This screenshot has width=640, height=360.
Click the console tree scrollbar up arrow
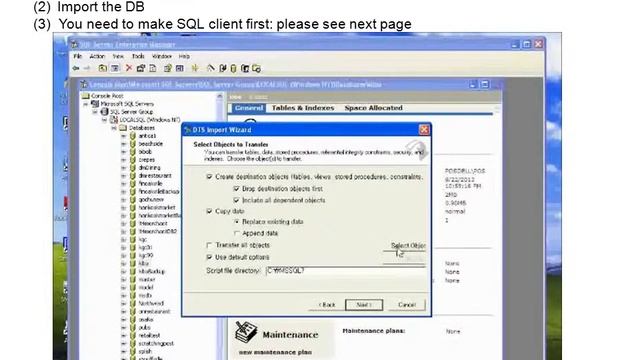220,96
